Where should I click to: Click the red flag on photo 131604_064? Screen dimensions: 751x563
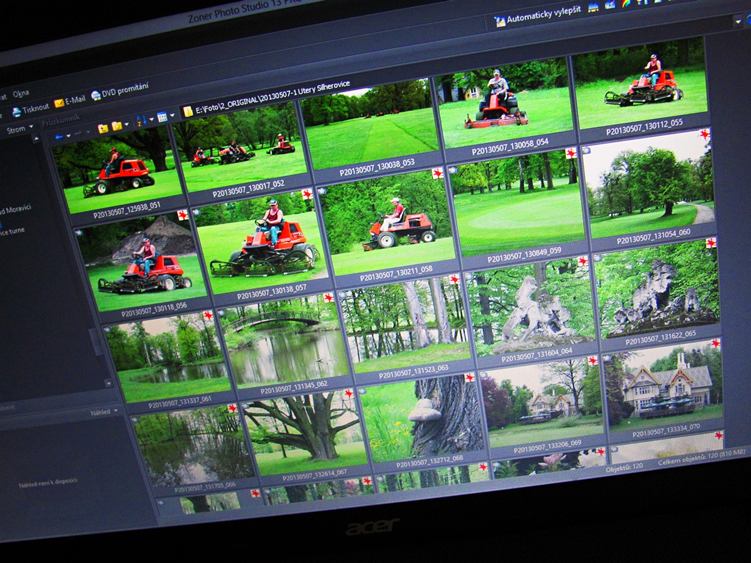click(x=582, y=261)
